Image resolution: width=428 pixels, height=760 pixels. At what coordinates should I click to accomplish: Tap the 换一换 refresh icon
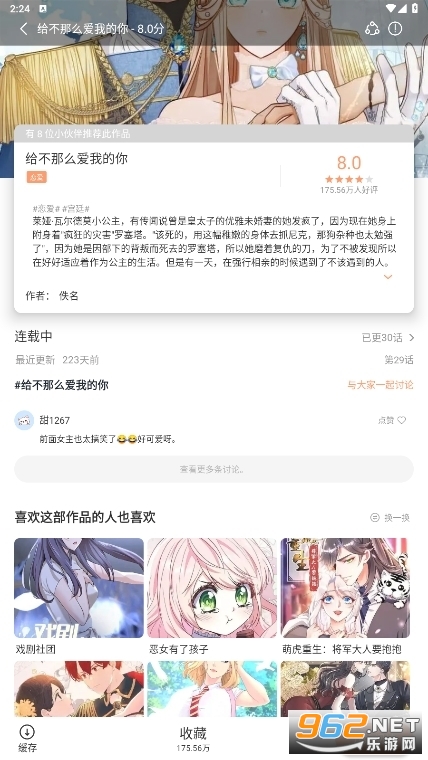click(x=375, y=518)
